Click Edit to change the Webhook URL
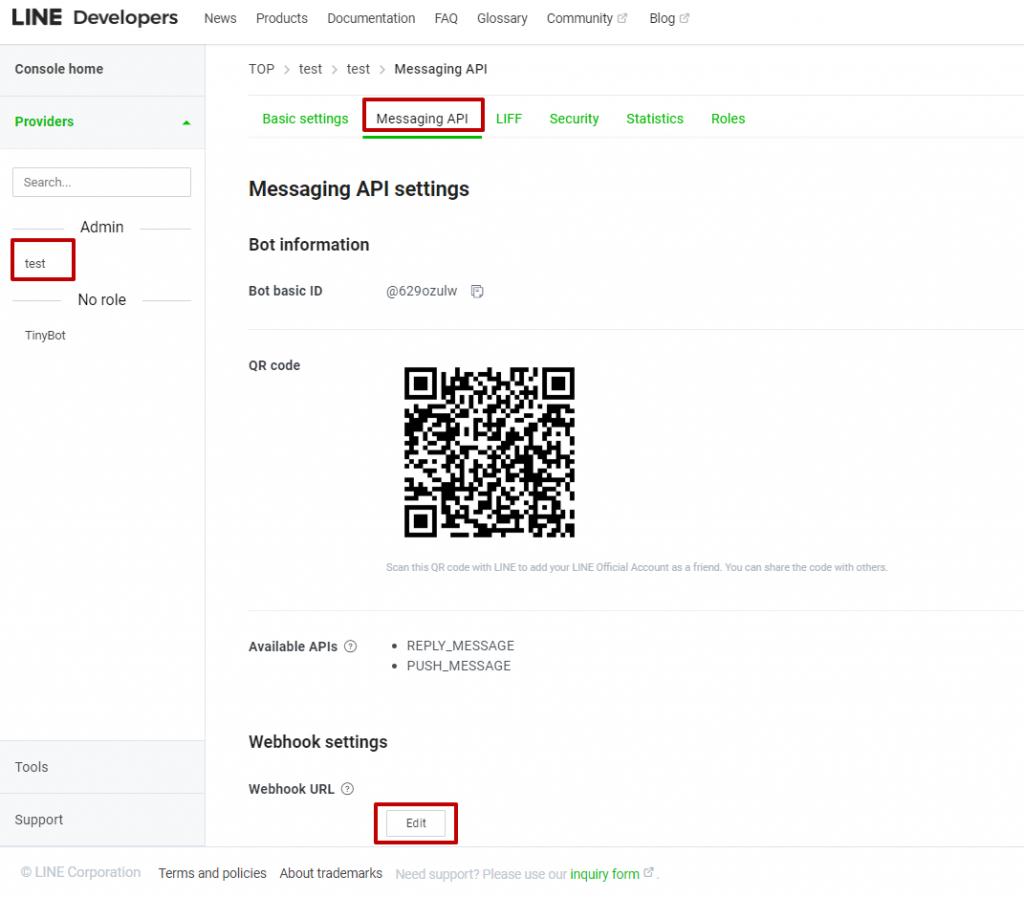The height and width of the screenshot is (898, 1024). tap(415, 822)
